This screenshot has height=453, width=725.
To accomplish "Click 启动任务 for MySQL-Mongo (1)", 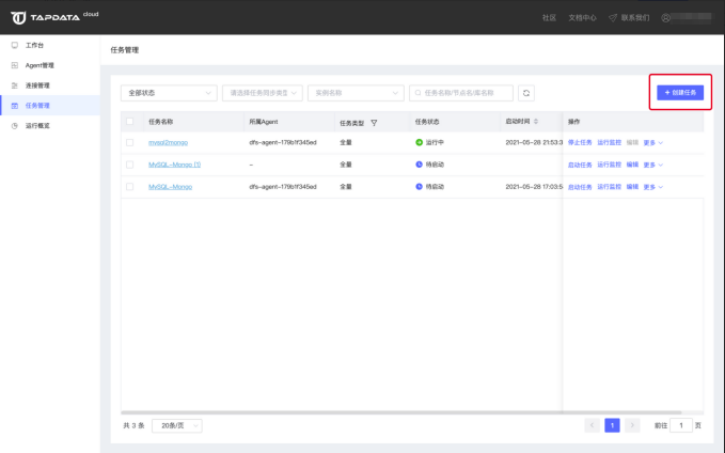I will coord(580,165).
